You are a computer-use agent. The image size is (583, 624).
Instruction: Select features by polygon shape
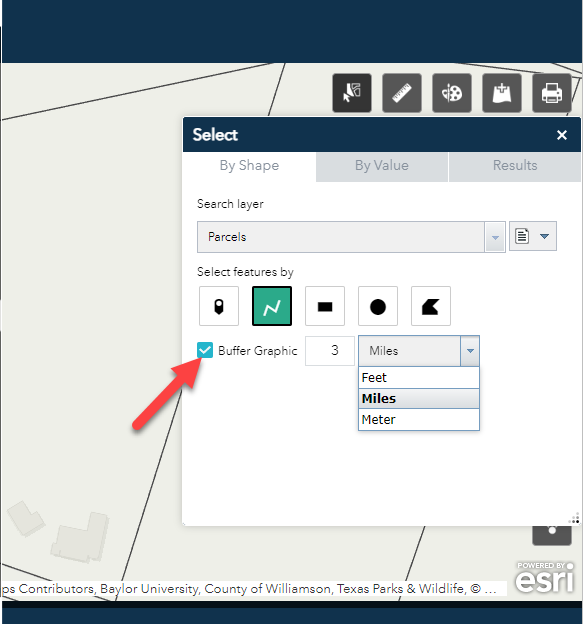431,306
